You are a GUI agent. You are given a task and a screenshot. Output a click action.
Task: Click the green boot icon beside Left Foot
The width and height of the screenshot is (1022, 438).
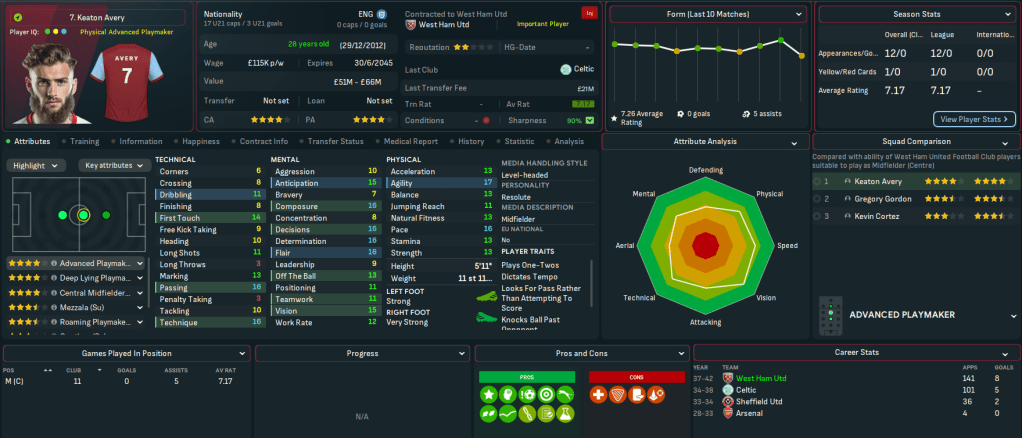pyautogui.click(x=488, y=299)
